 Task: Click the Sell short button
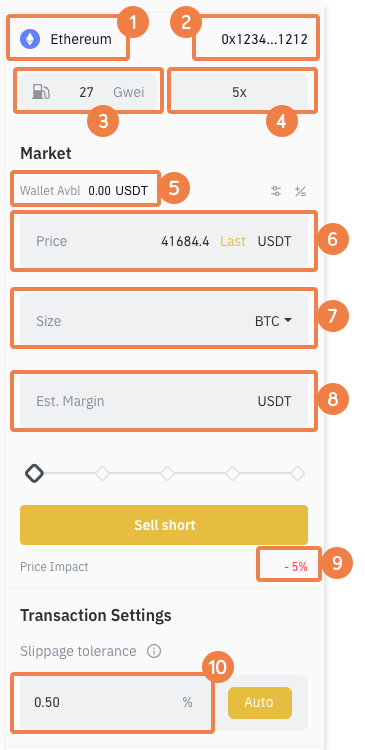point(164,525)
